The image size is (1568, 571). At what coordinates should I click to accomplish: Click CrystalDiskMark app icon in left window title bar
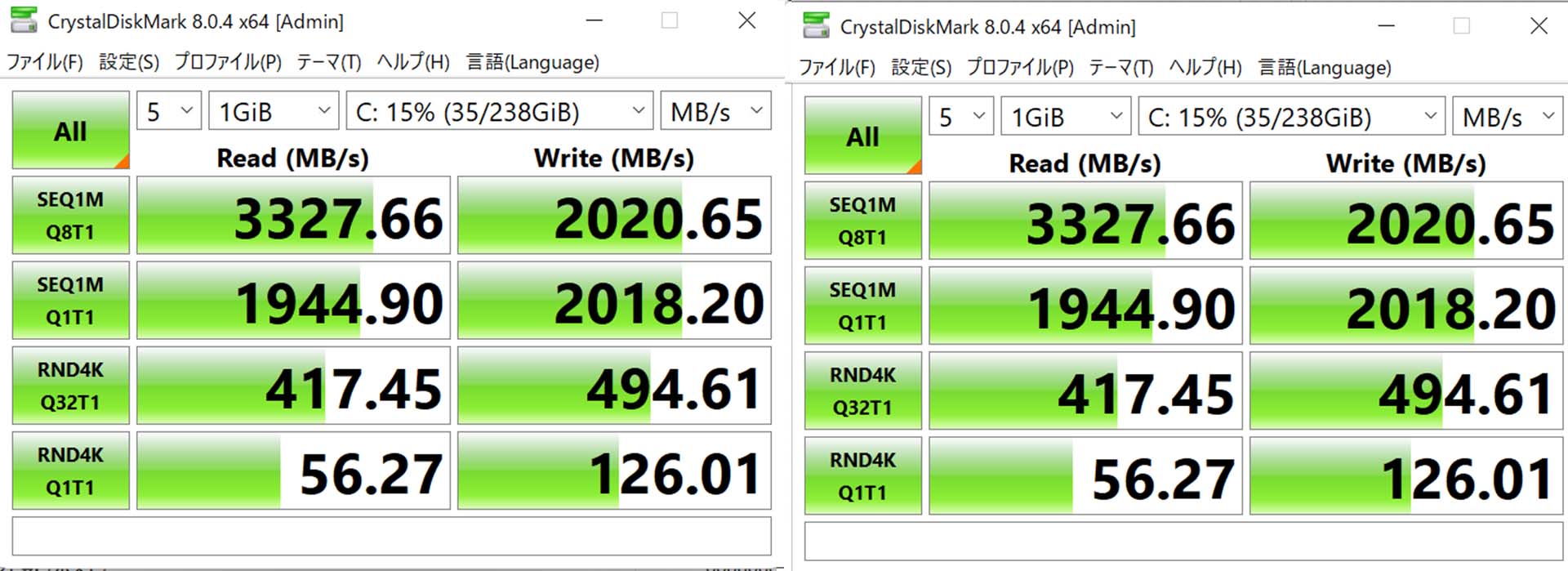pyautogui.click(x=24, y=20)
